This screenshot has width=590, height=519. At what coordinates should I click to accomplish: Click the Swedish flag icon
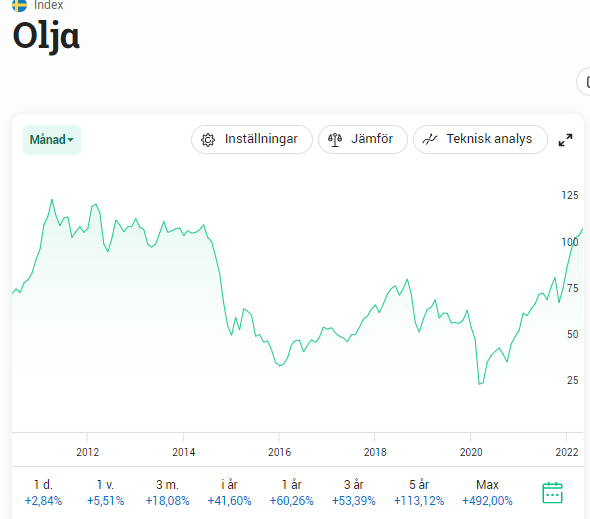pos(20,5)
